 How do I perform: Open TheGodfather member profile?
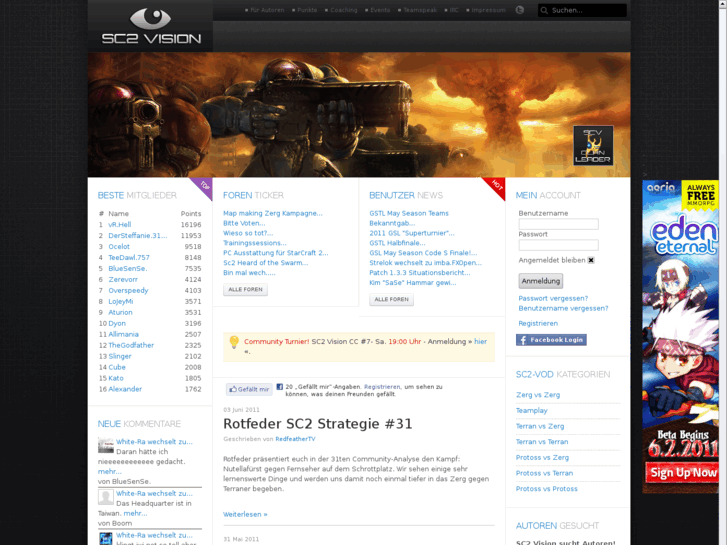pyautogui.click(x=131, y=346)
